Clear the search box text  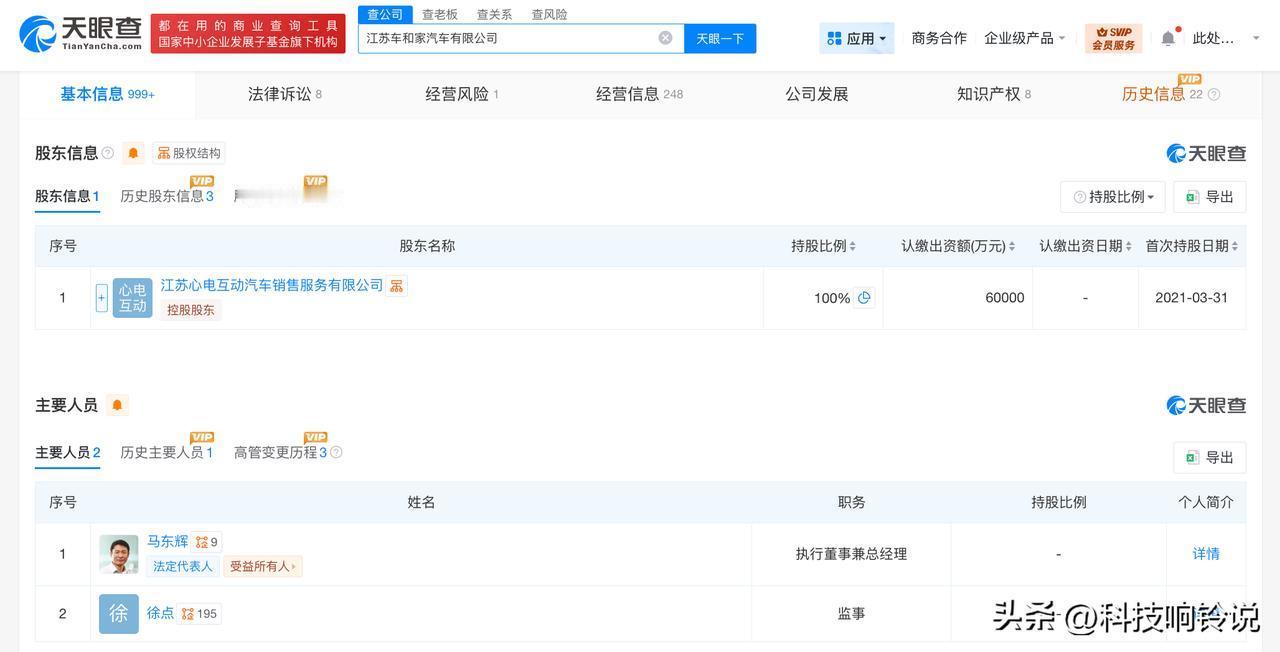pos(665,38)
